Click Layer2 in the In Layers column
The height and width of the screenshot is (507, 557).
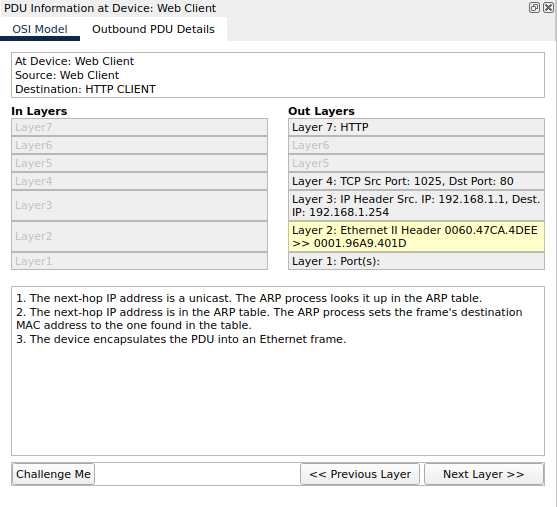pos(139,237)
